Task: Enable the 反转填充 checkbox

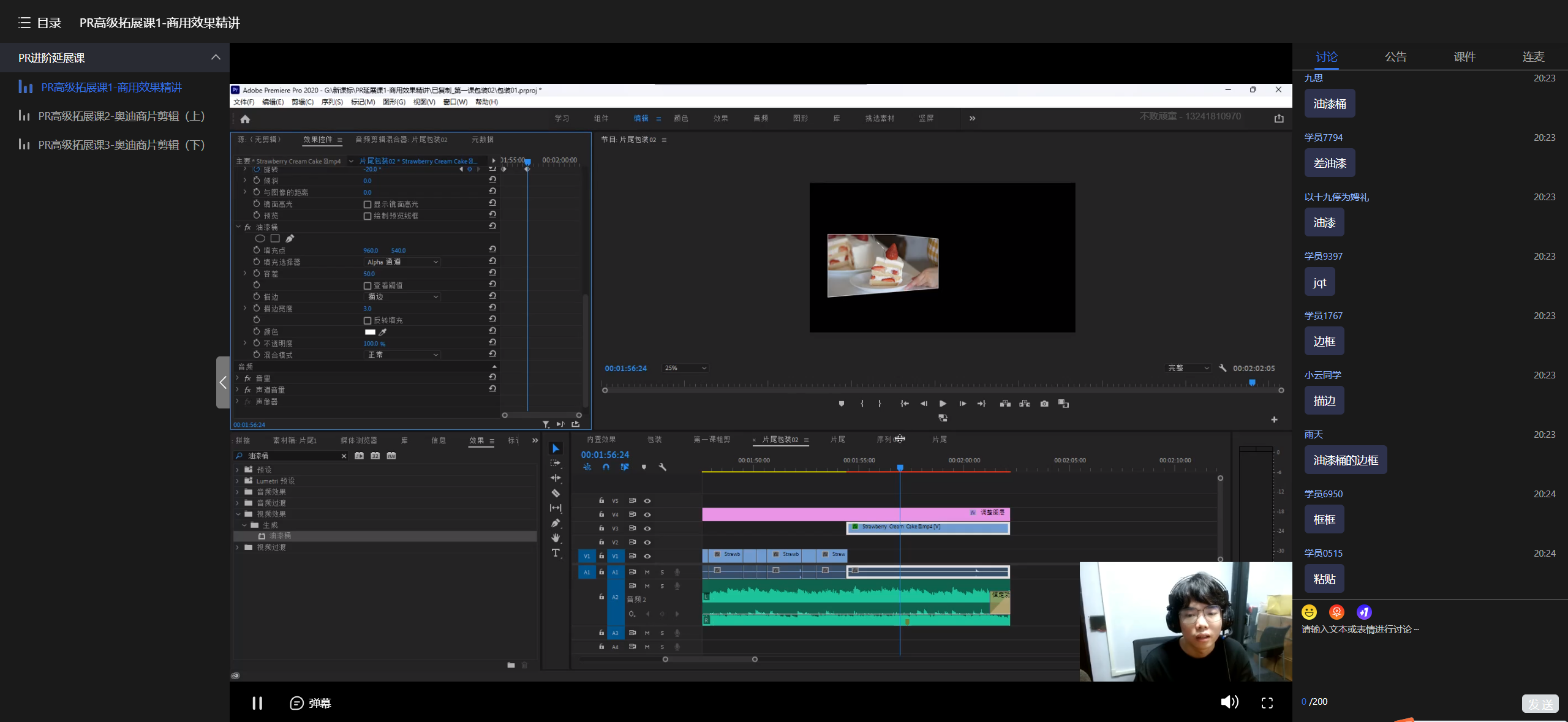Action: 367,320
